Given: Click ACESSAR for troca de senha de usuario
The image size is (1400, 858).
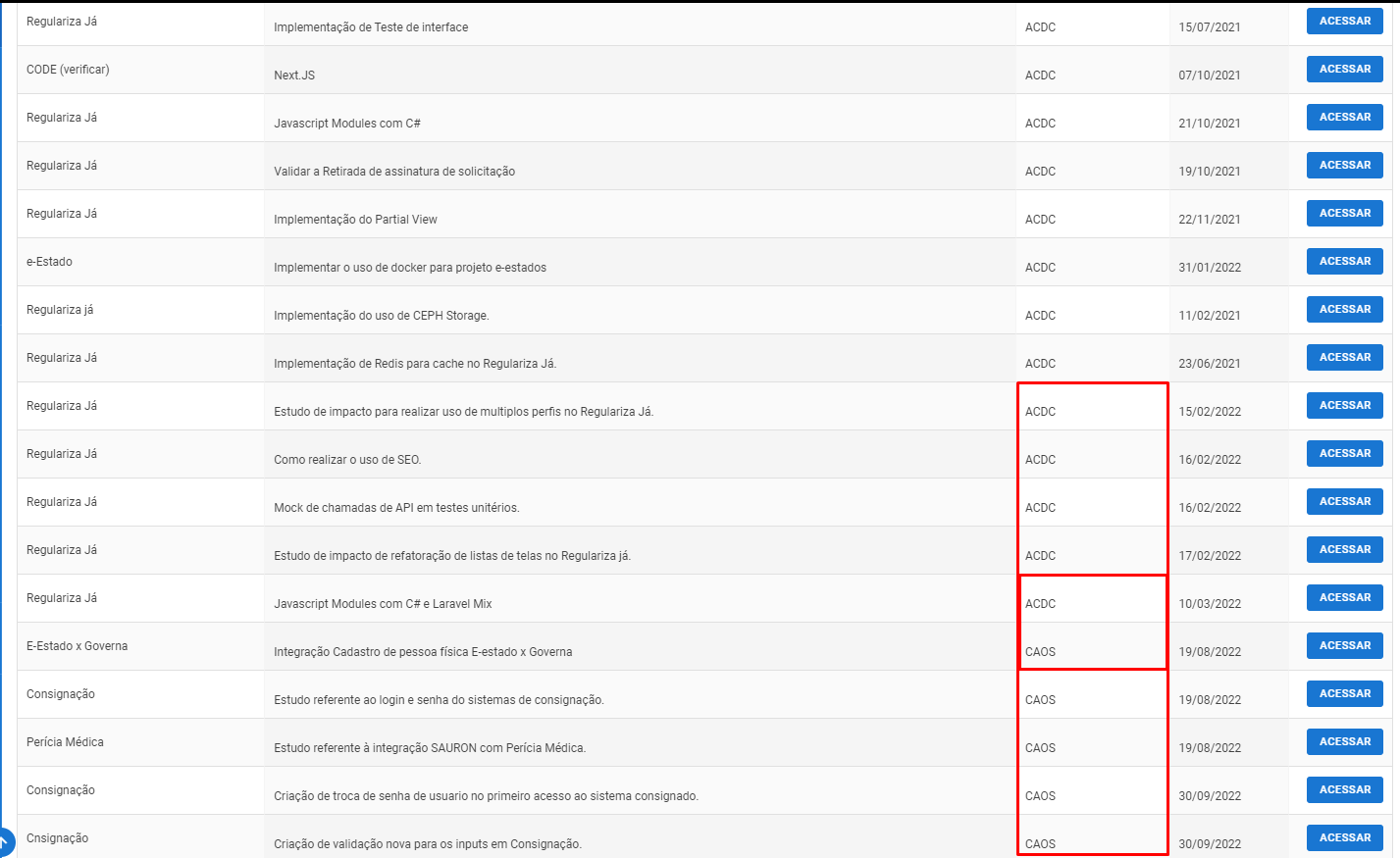Looking at the screenshot, I should pyautogui.click(x=1344, y=789).
